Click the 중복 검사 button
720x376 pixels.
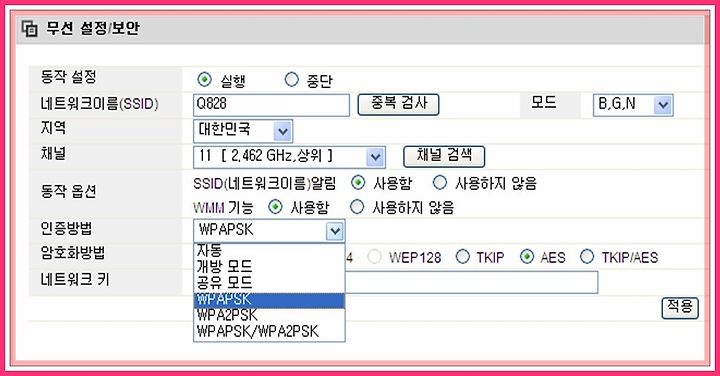[398, 104]
